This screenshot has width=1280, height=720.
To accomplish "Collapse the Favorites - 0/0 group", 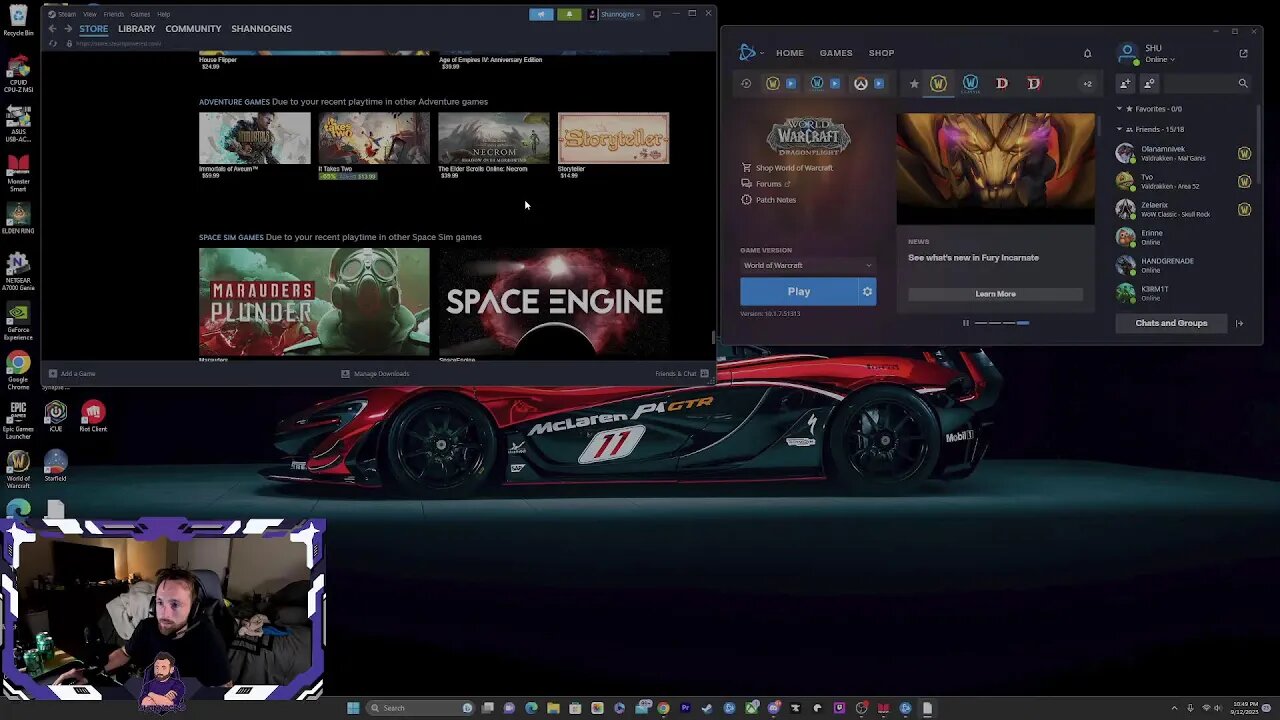I will (x=1120, y=109).
